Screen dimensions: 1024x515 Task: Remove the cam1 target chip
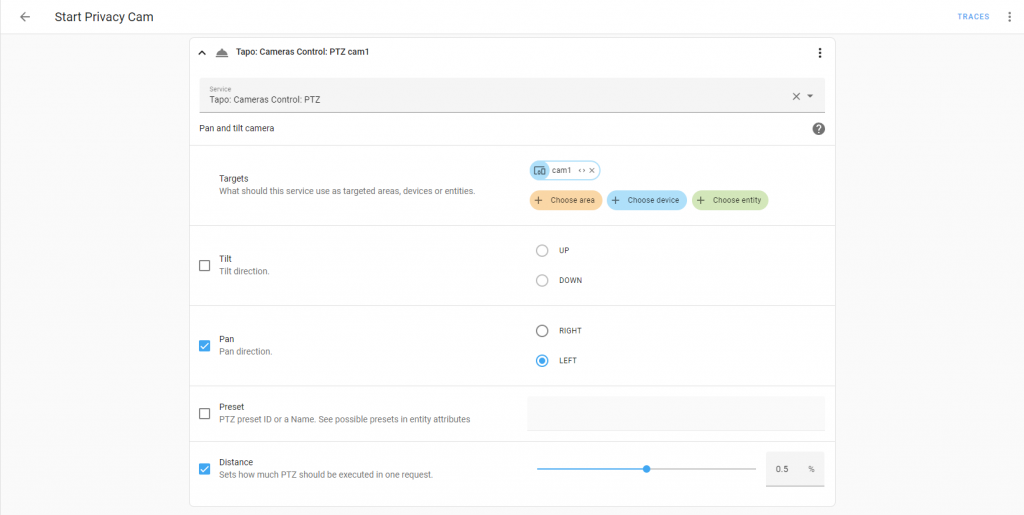coord(592,171)
